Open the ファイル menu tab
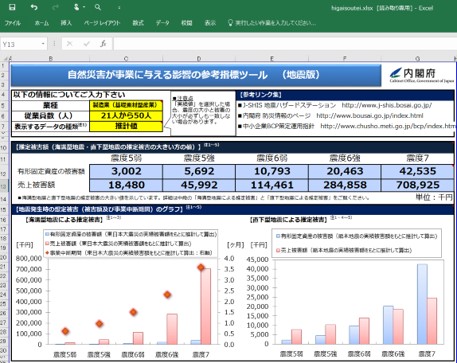Screen dimensions: 457x363 coord(13,23)
